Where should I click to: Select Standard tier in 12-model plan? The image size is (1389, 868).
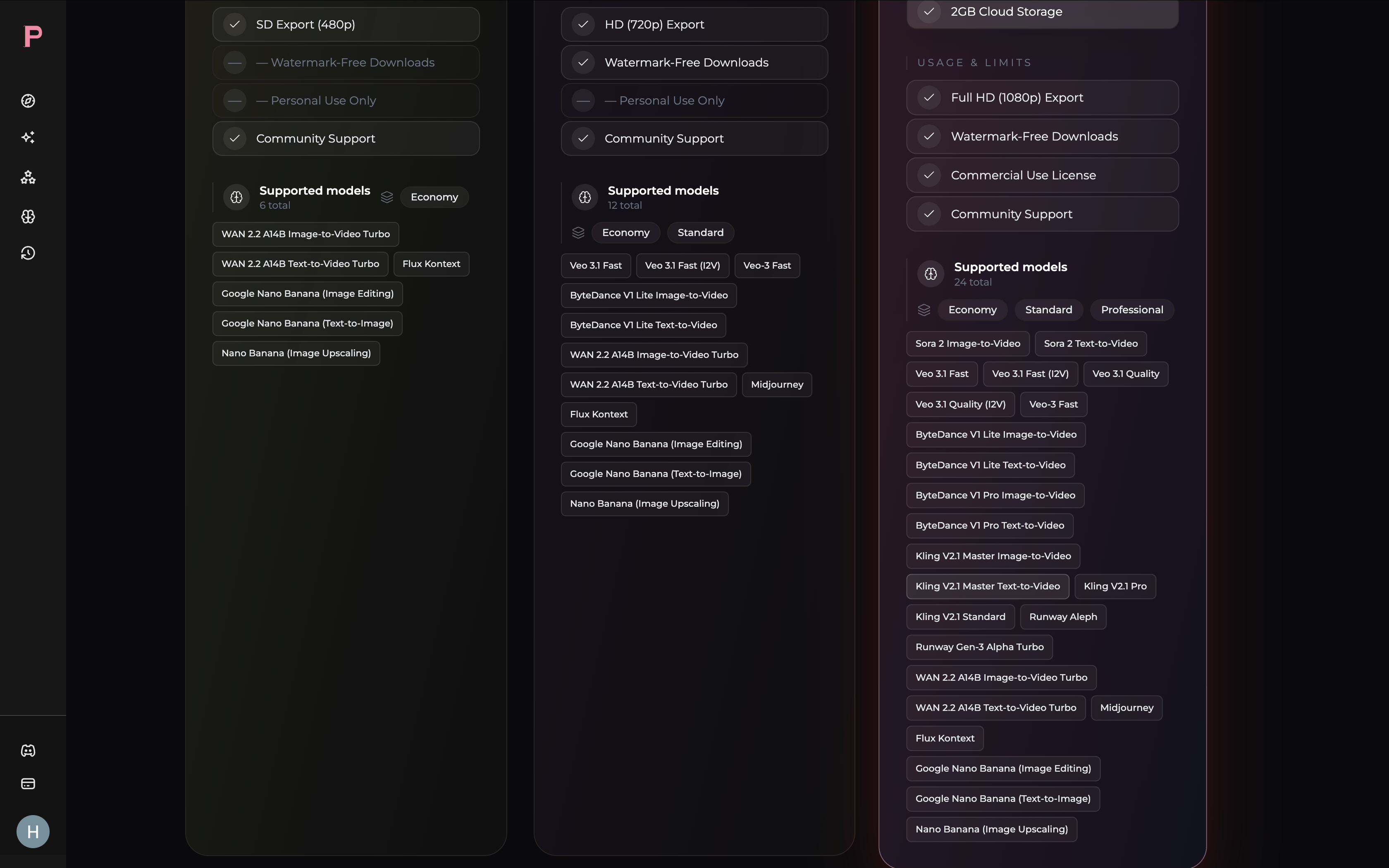coord(700,232)
